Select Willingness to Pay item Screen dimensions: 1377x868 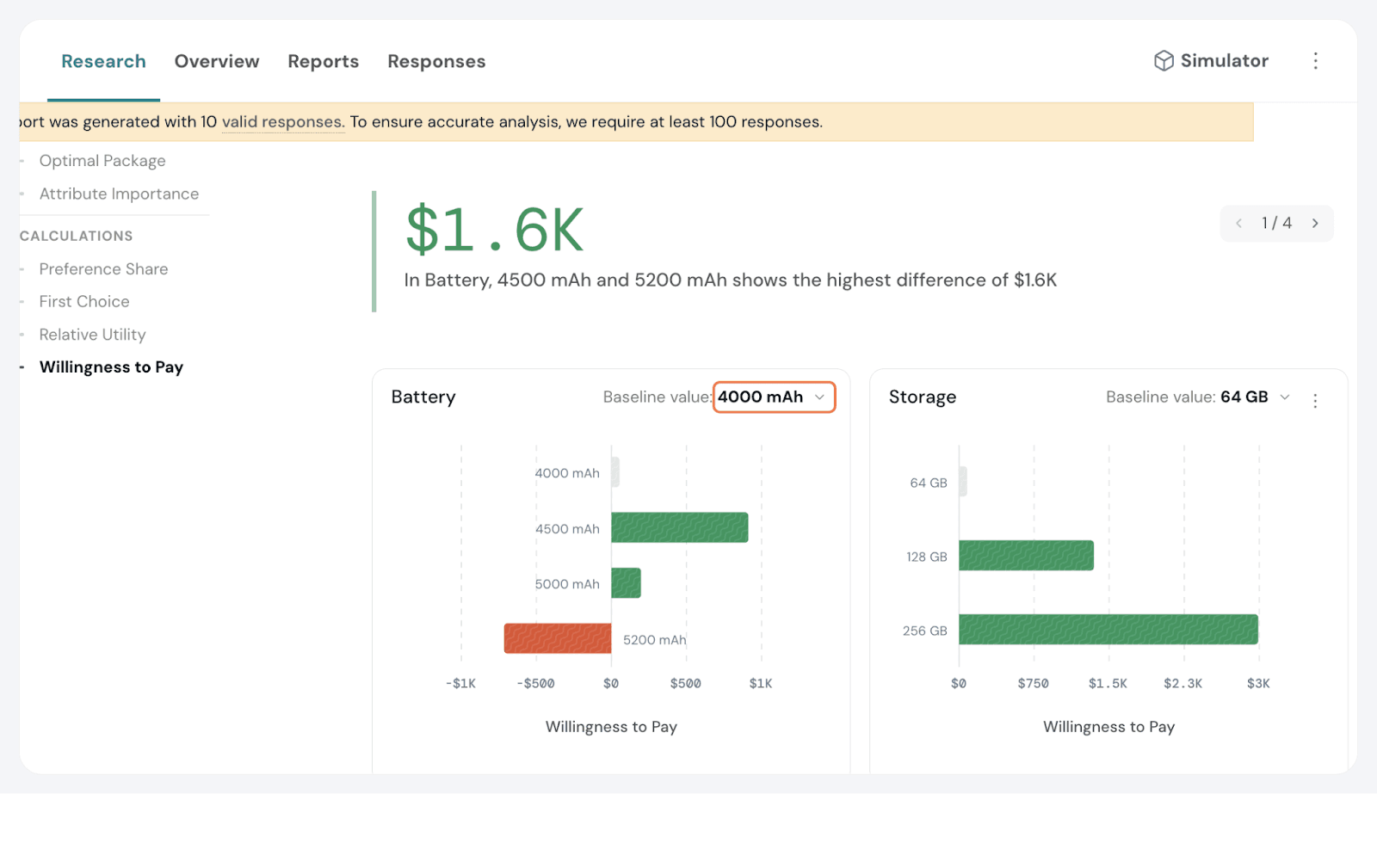pos(111,367)
